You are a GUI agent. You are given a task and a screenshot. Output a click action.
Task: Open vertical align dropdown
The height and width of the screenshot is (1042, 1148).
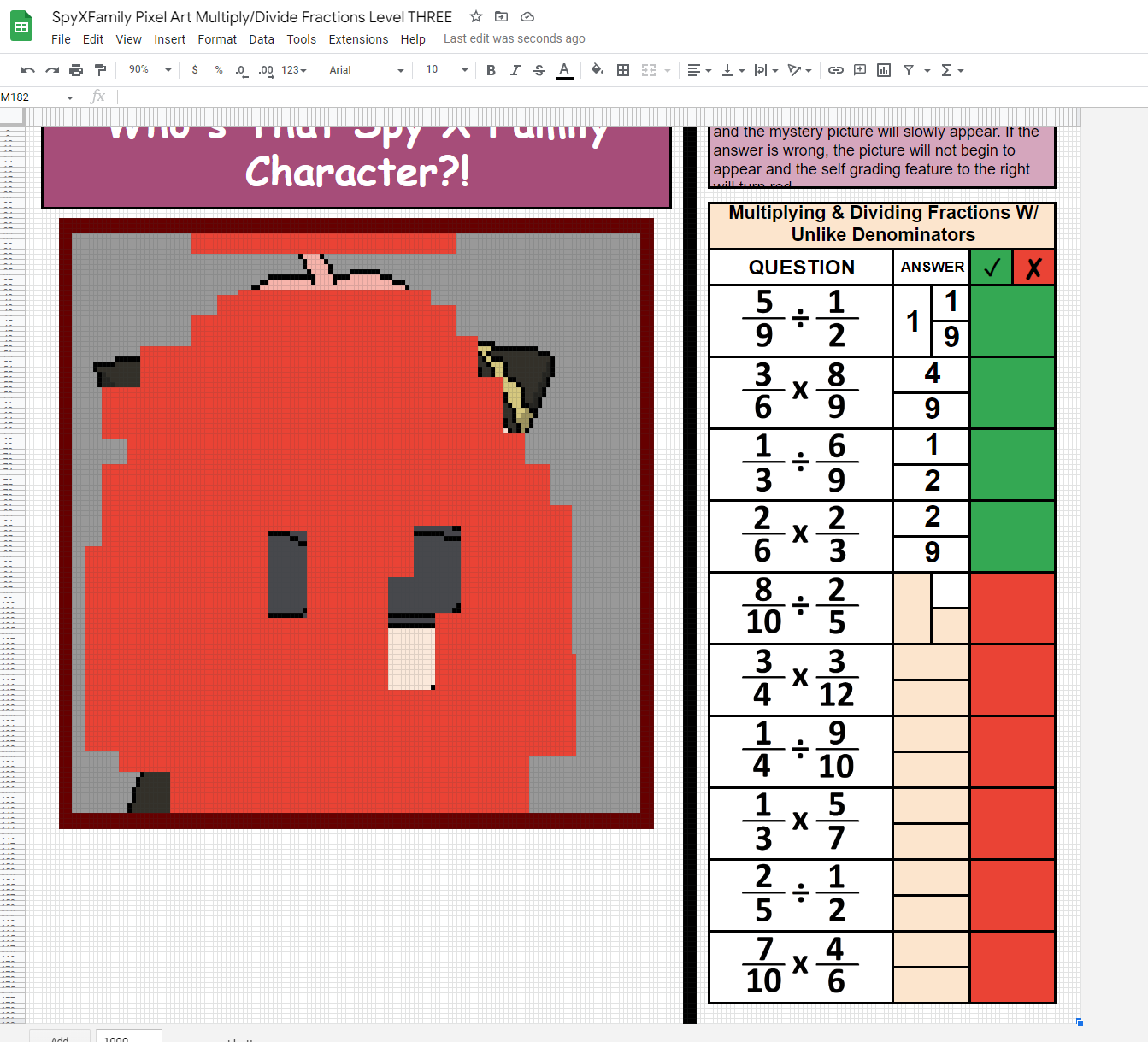(733, 70)
